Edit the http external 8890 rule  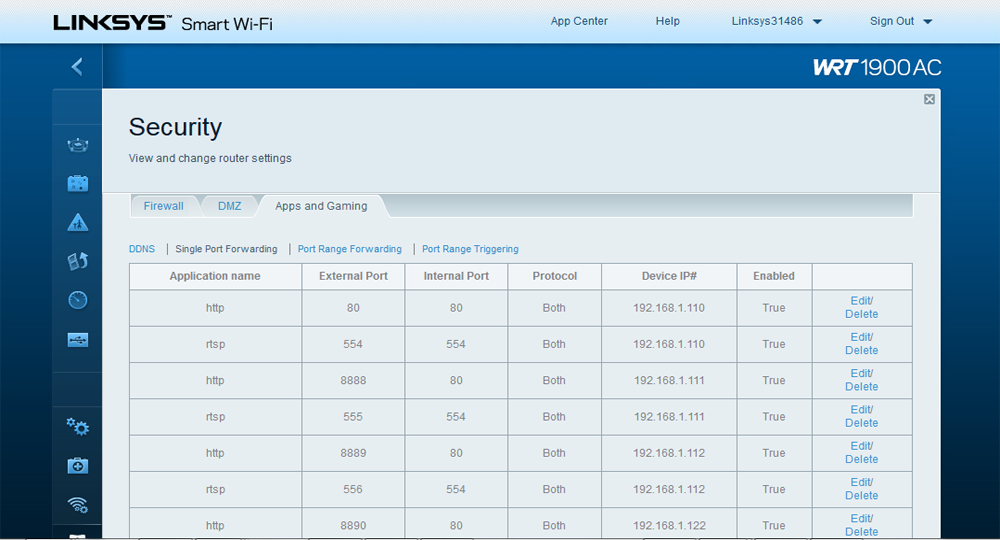(861, 519)
